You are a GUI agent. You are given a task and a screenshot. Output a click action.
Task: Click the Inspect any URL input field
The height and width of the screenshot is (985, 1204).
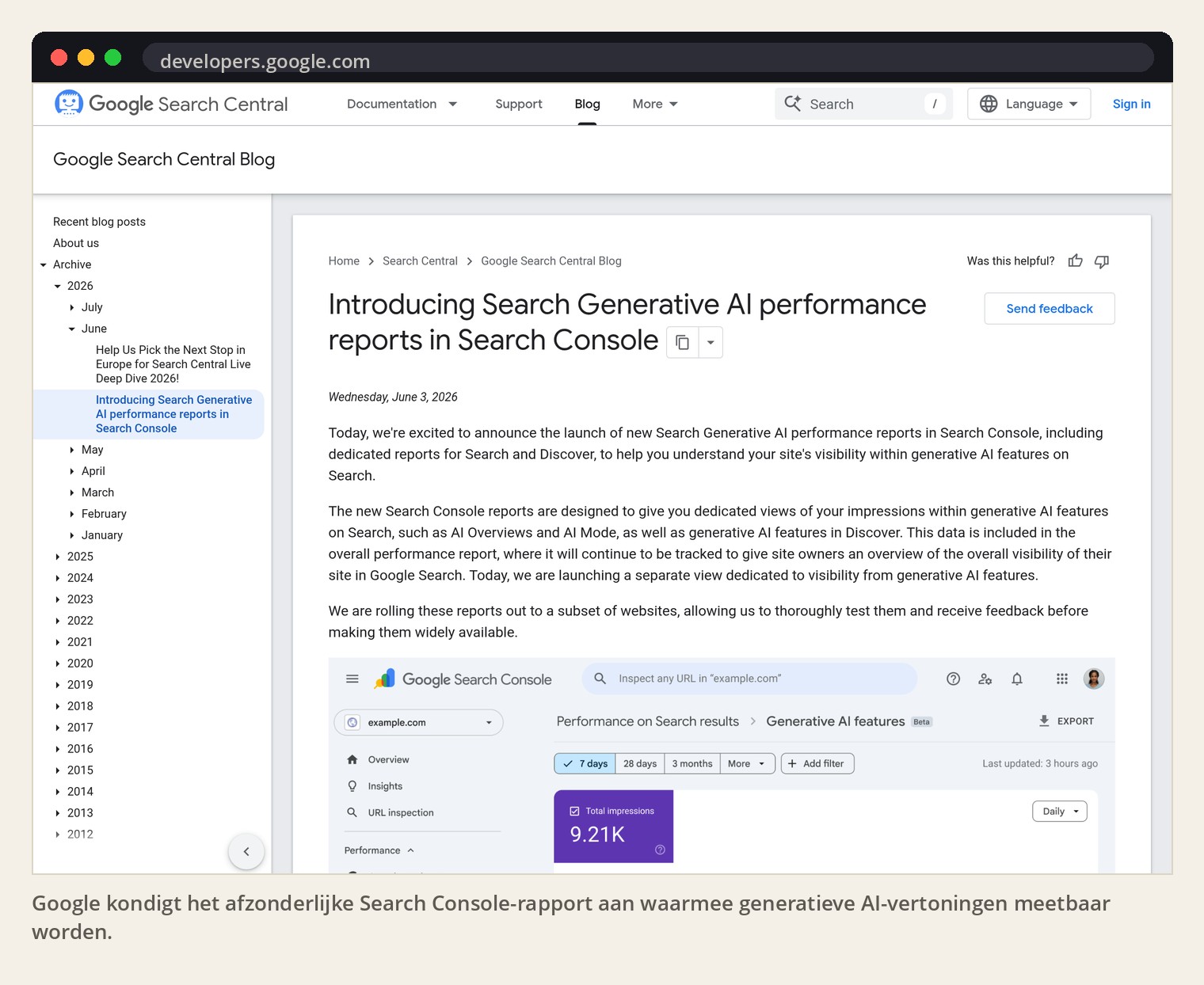(749, 679)
